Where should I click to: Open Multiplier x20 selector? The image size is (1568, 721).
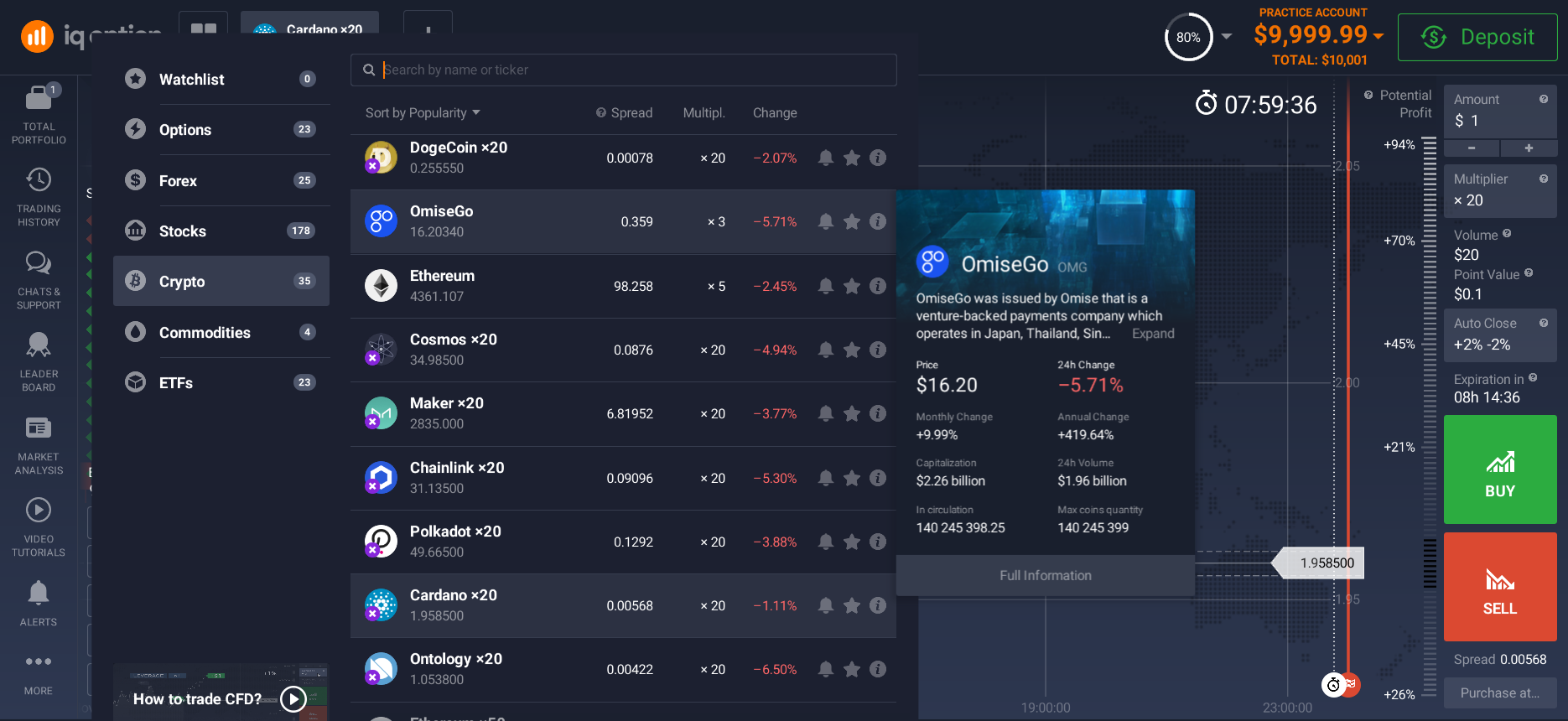(1500, 190)
